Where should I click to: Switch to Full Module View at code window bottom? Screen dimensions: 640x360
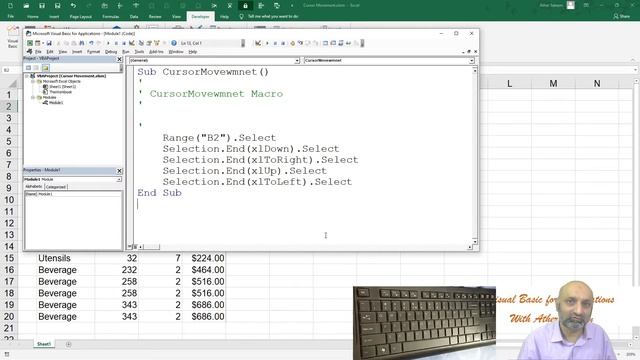click(x=135, y=247)
